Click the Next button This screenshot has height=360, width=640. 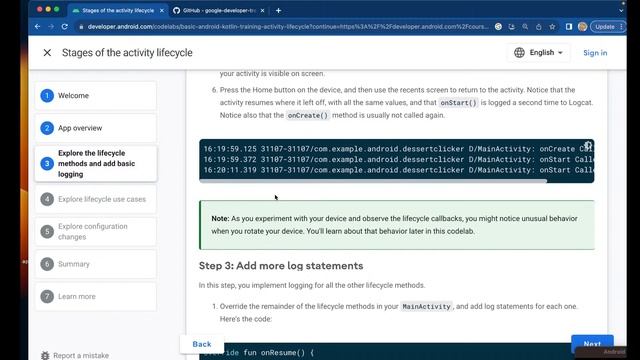point(592,344)
